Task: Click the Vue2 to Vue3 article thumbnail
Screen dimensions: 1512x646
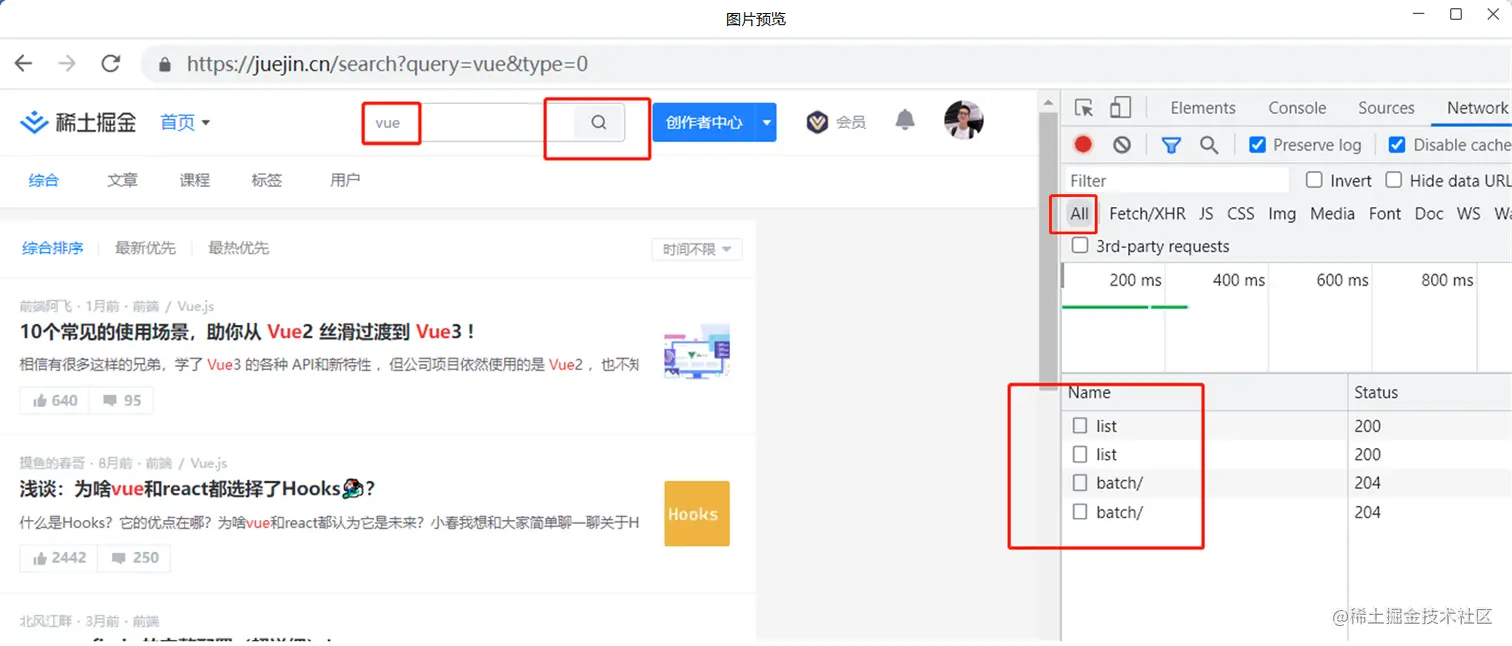Action: (x=697, y=351)
